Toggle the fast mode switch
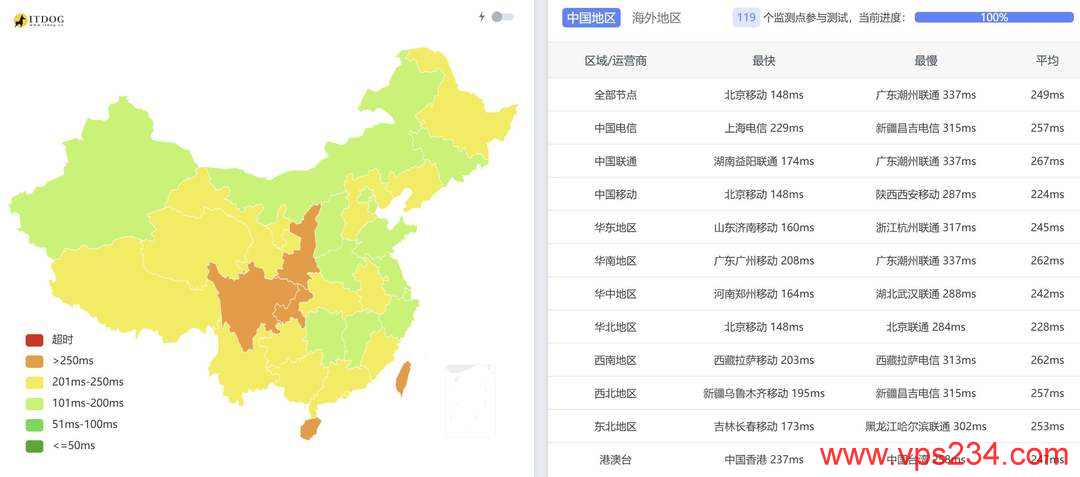1080x477 pixels. coord(503,17)
